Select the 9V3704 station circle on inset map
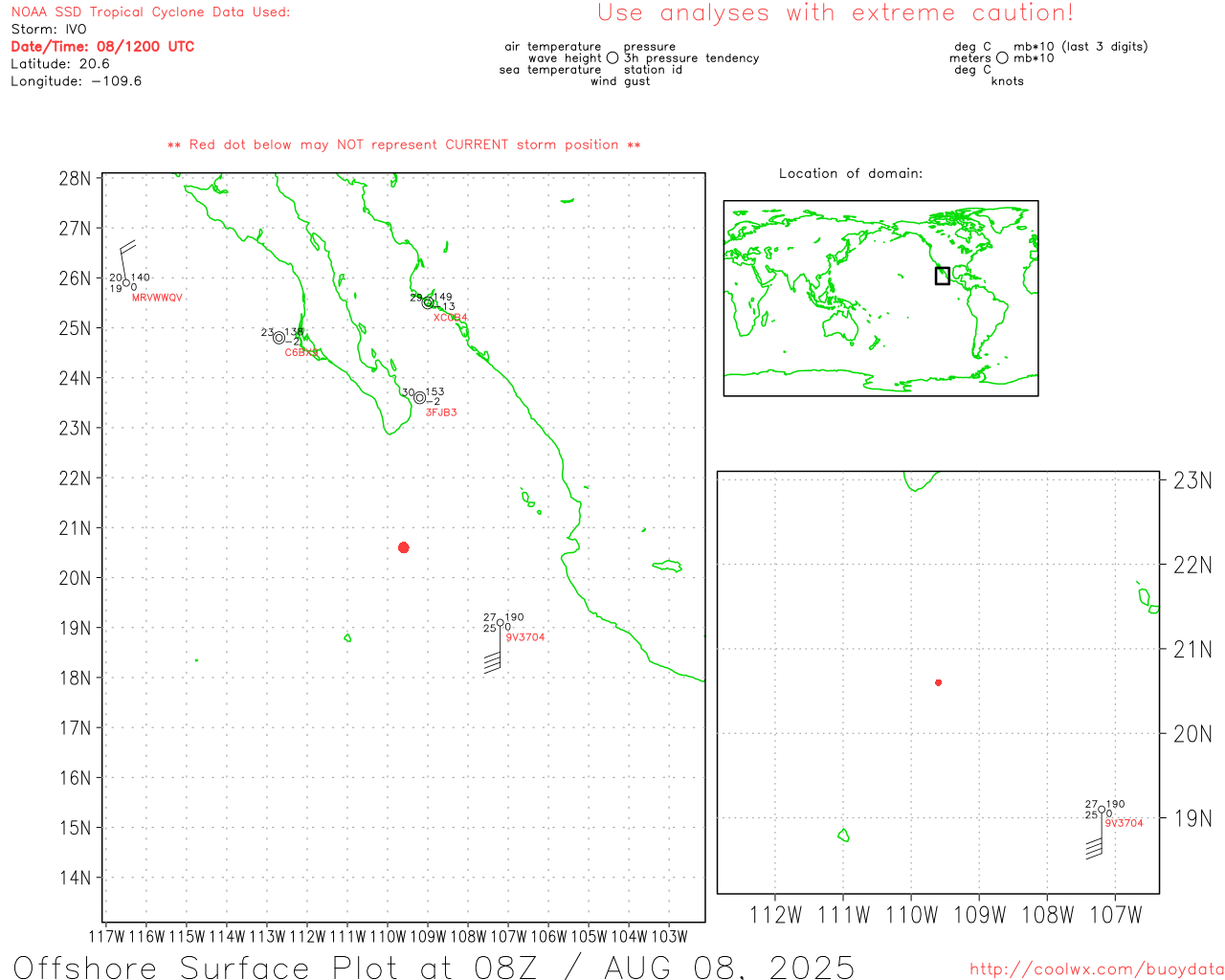Image resolution: width=1225 pixels, height=980 pixels. (1102, 810)
